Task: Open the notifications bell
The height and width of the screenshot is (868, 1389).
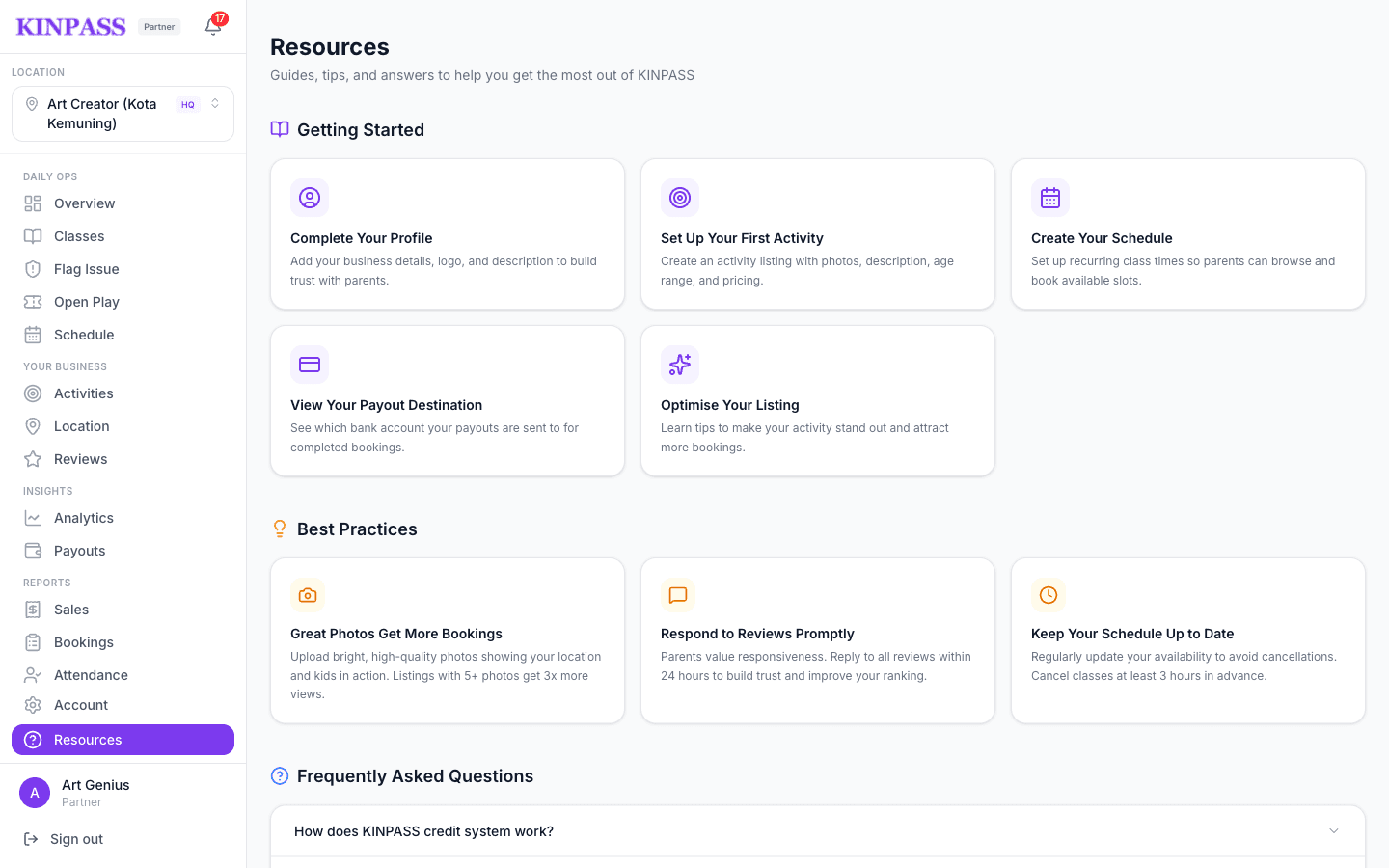Action: coord(213,26)
